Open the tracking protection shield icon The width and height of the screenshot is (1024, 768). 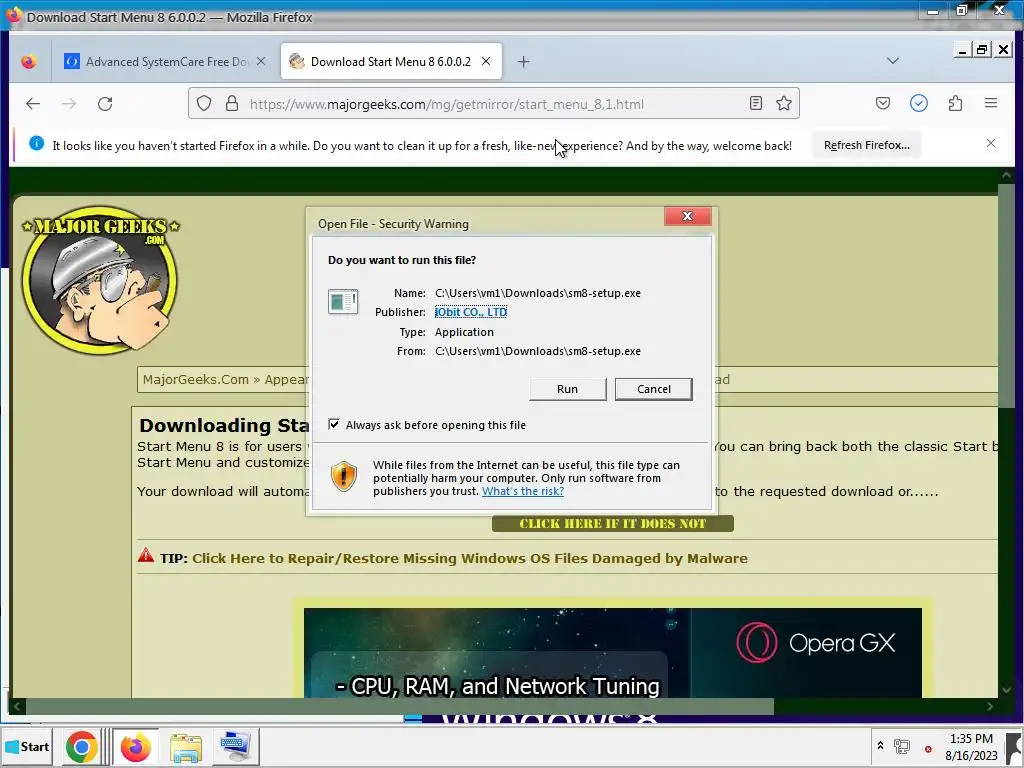[204, 103]
